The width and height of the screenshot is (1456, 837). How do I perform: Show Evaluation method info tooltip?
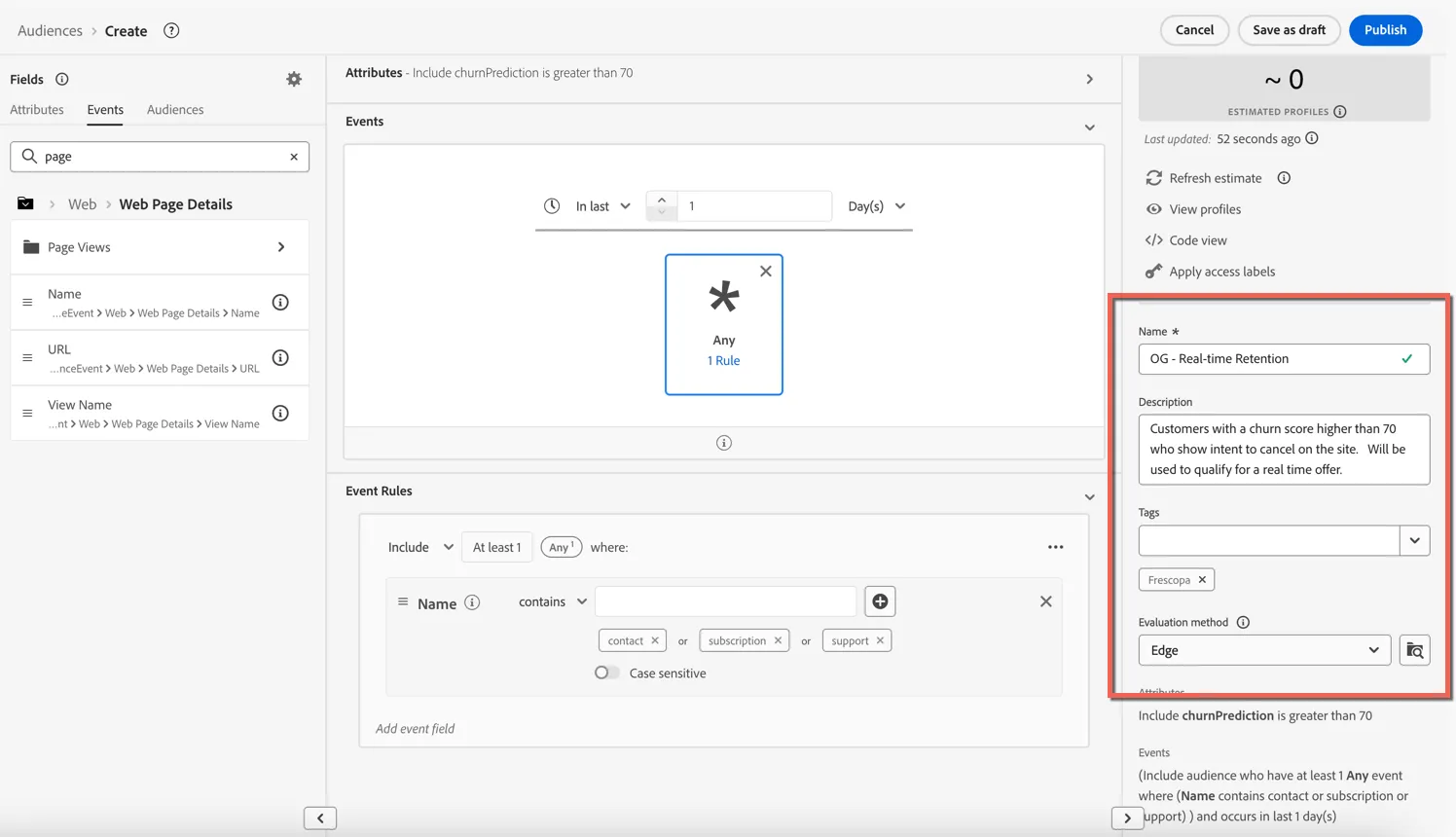tap(1243, 622)
